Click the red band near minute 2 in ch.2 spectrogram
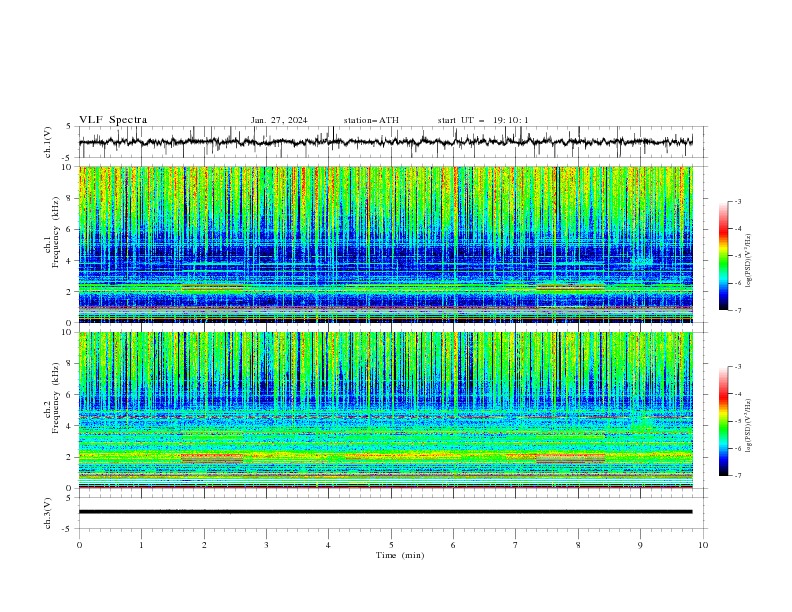The width and height of the screenshot is (792, 612). tap(212, 458)
